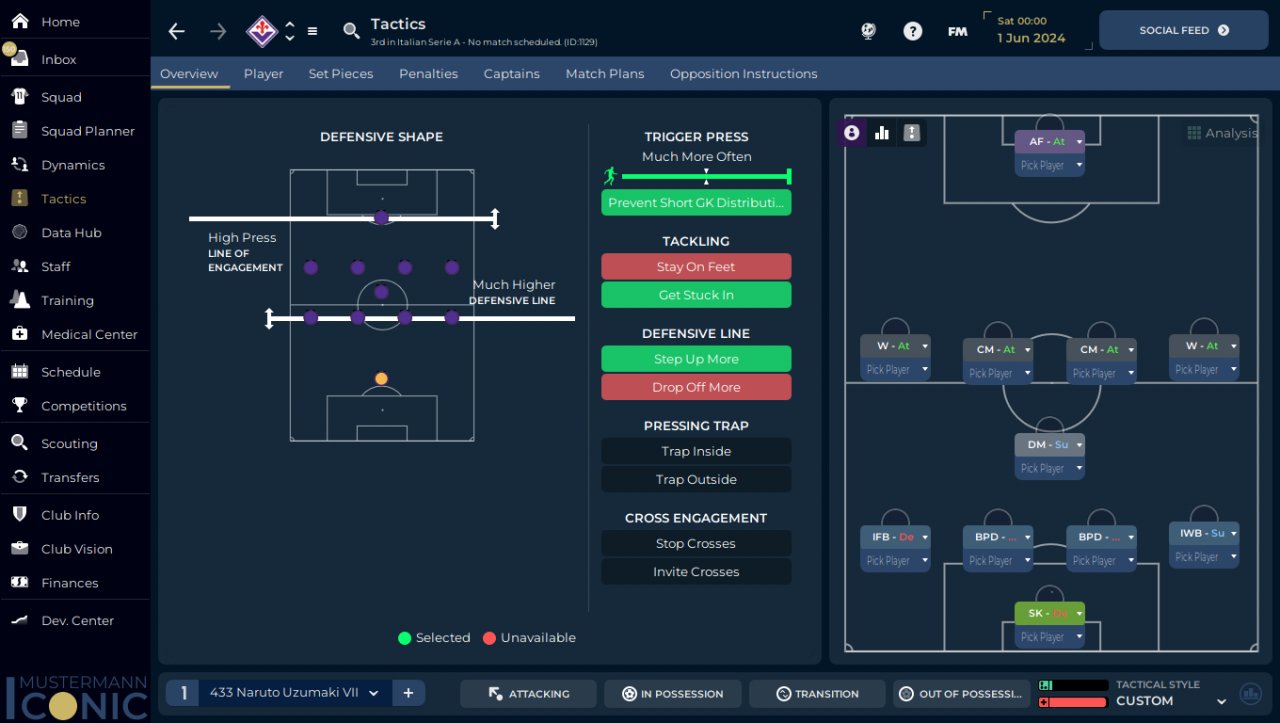Viewport: 1280px width, 723px height.
Task: Open the Captains tab
Action: (512, 74)
